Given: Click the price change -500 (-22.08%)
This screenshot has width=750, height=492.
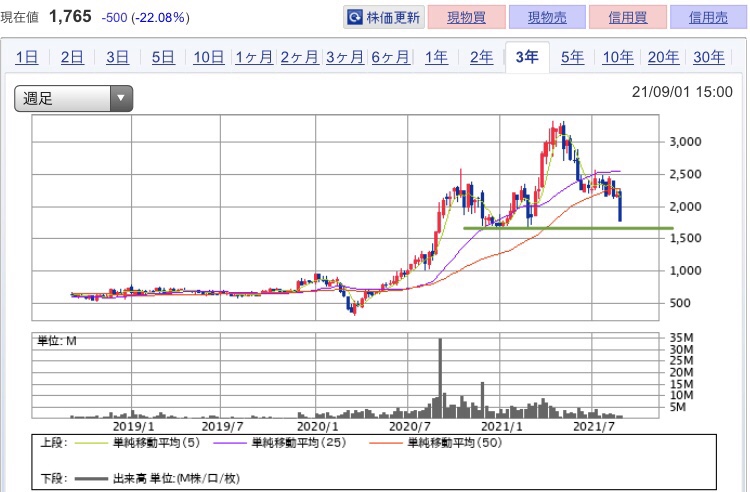Looking at the screenshot, I should (145, 18).
